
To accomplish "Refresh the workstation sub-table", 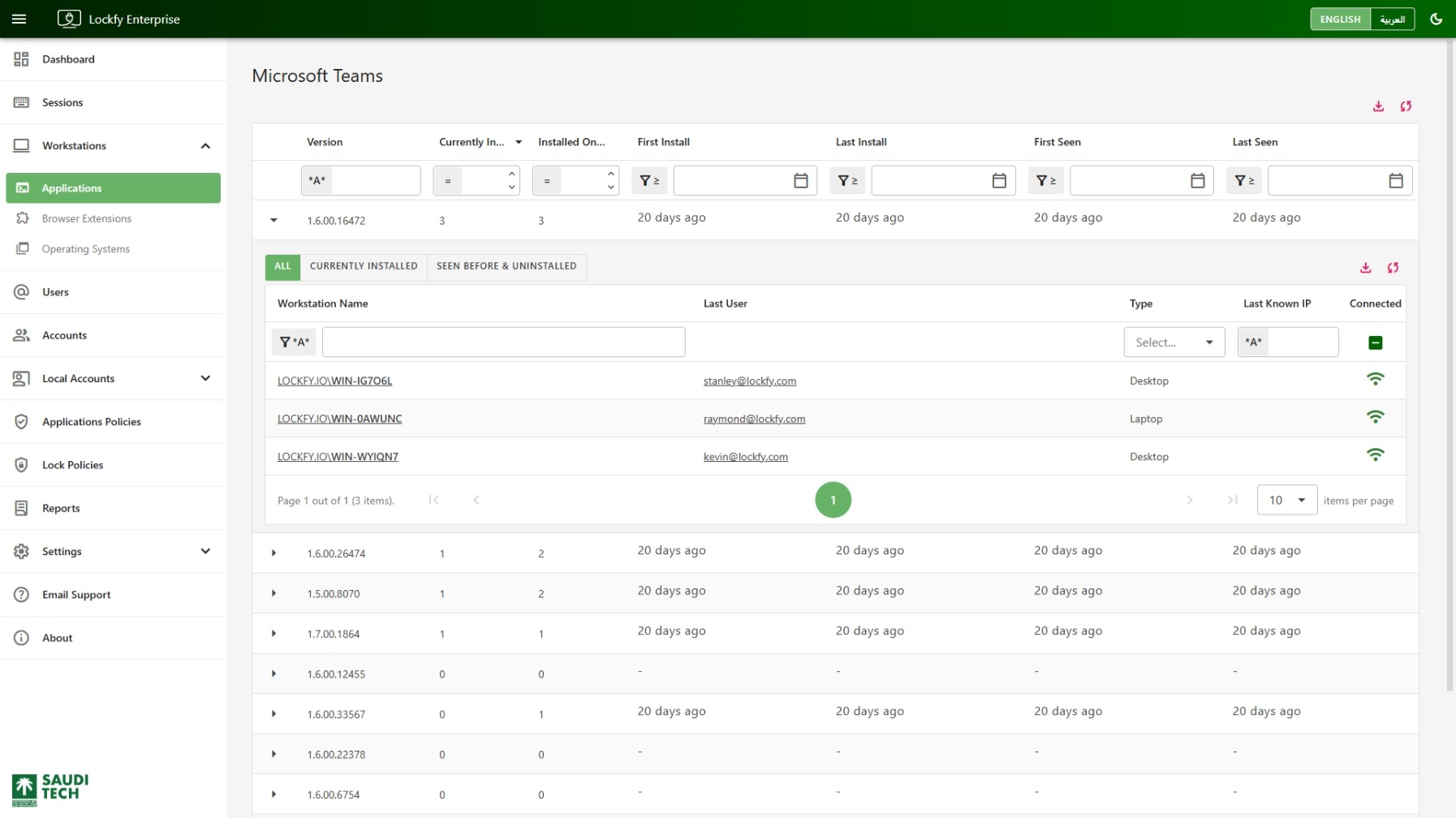I will (x=1393, y=268).
